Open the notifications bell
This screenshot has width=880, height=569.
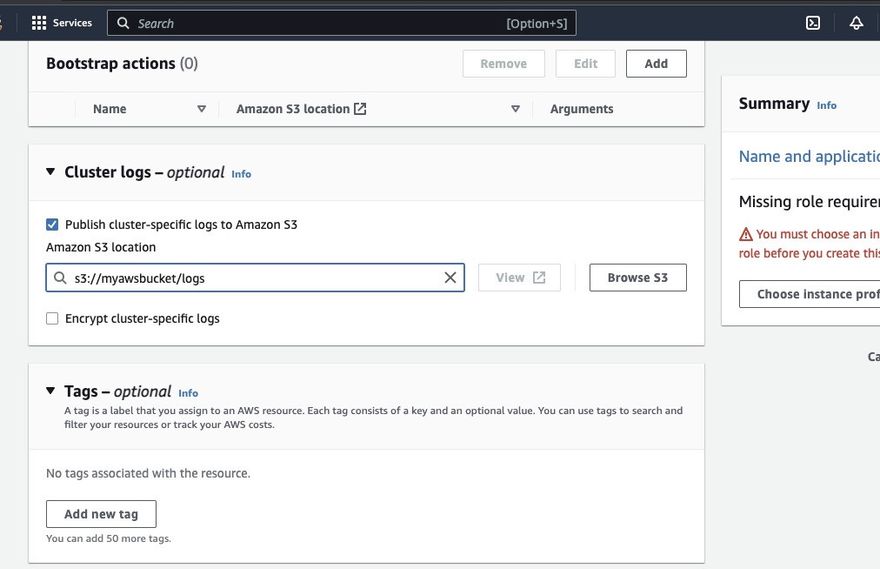[856, 23]
